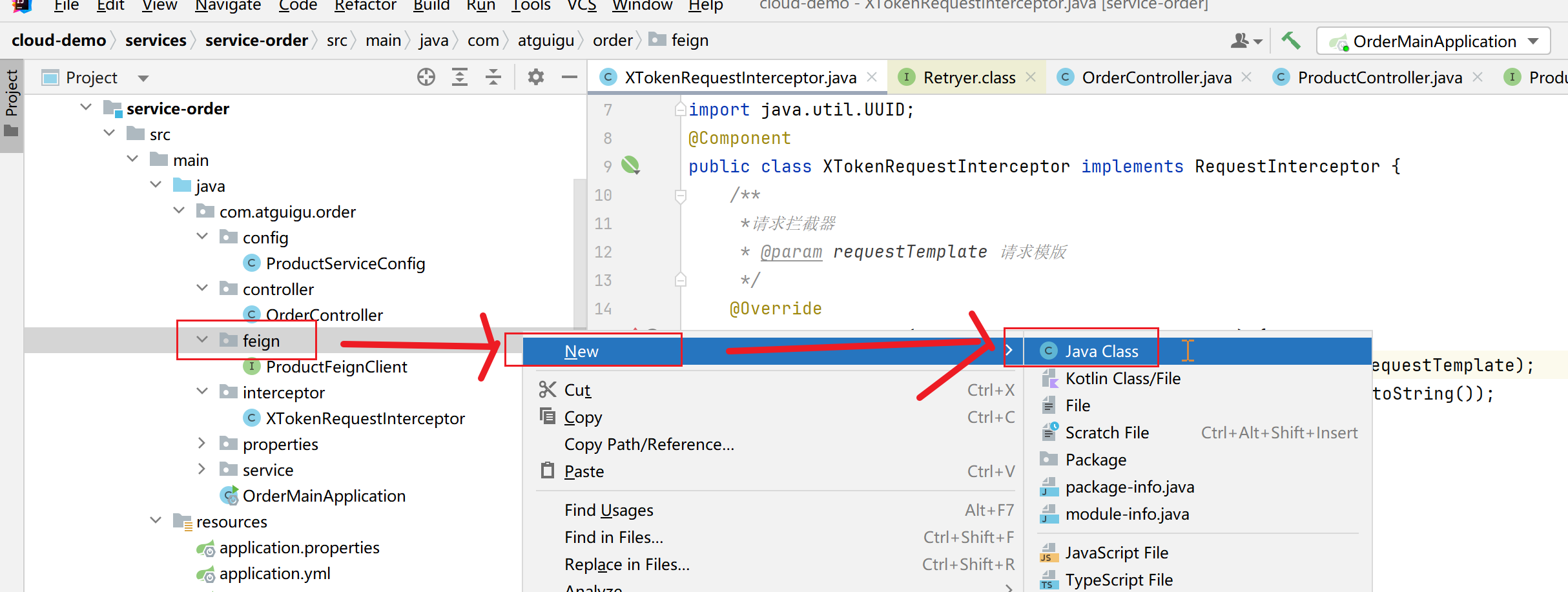Switch to ProductController.java editor tab
Screen dimensions: 1568x592
(1379, 77)
